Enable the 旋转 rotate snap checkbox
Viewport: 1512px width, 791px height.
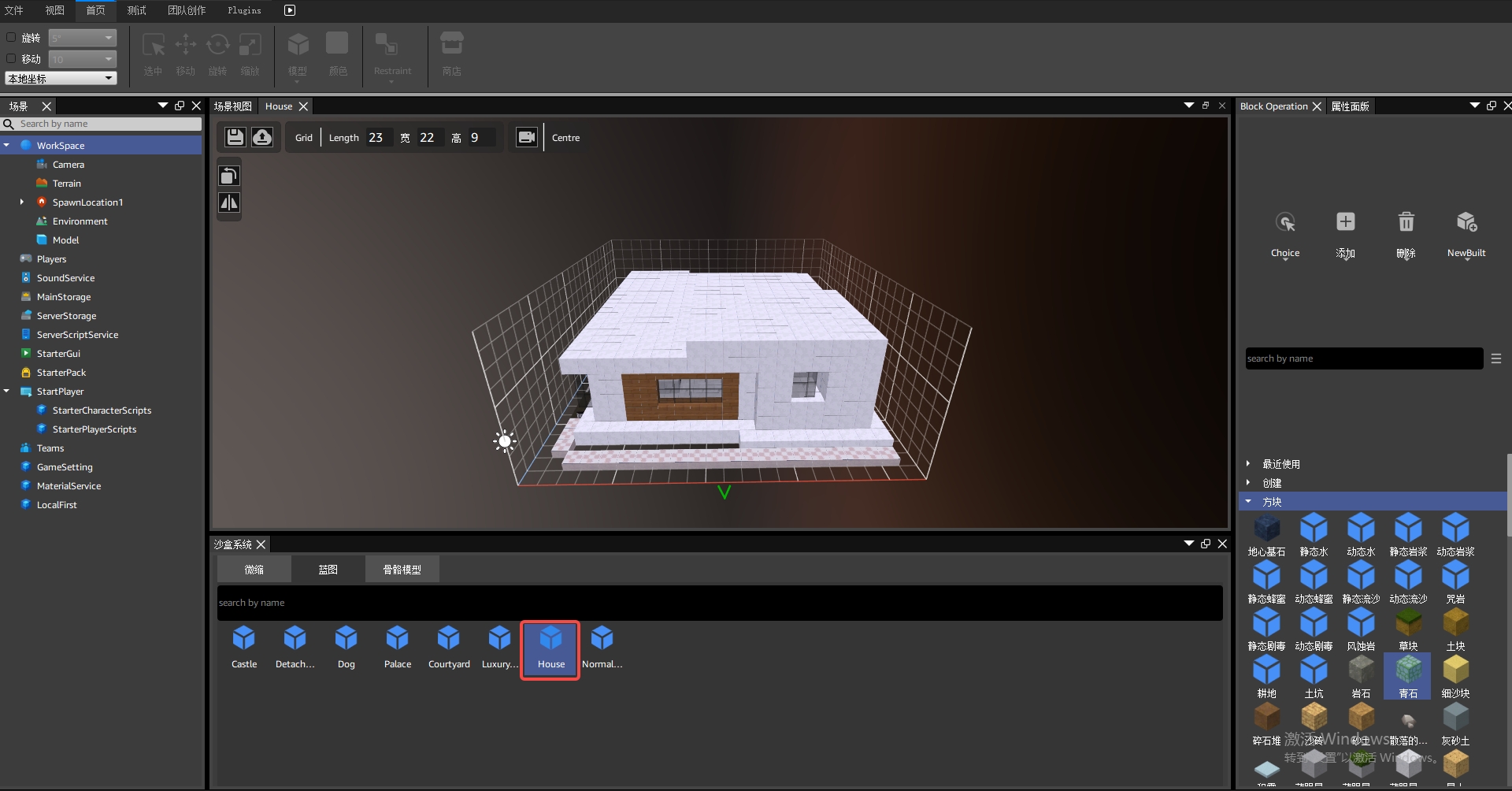(x=11, y=37)
